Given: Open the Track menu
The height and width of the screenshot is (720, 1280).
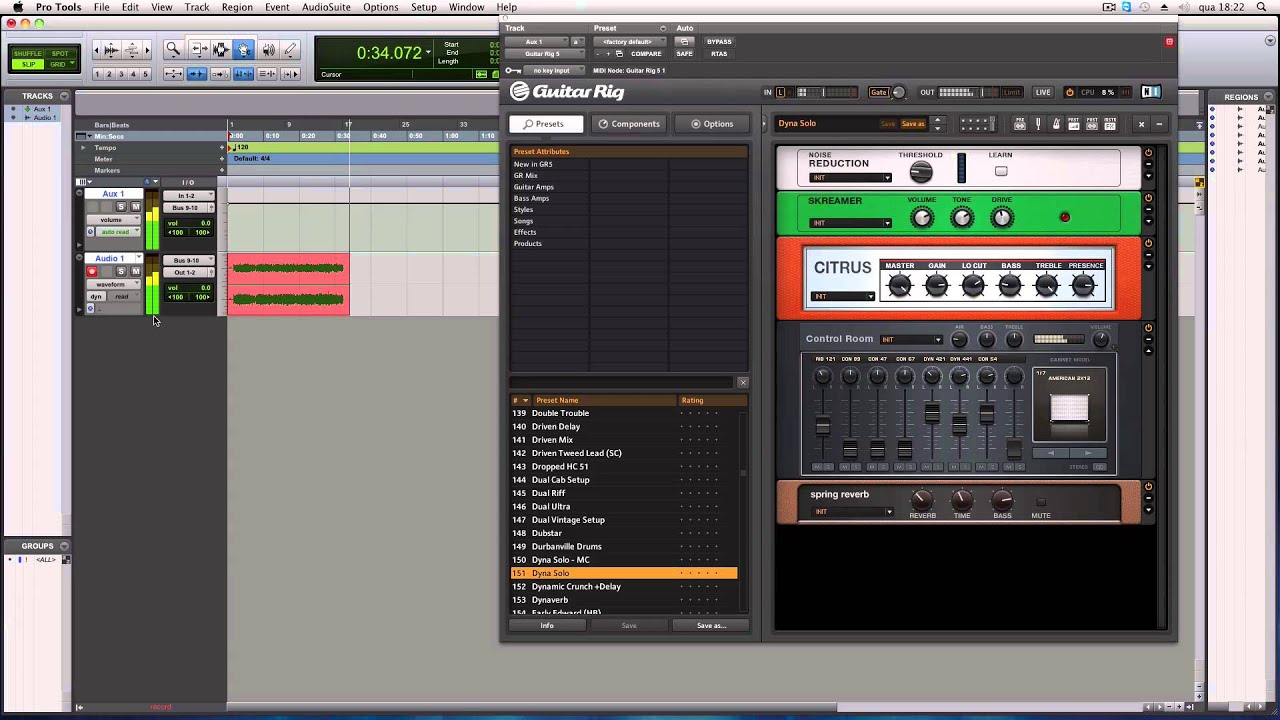Looking at the screenshot, I should [197, 7].
